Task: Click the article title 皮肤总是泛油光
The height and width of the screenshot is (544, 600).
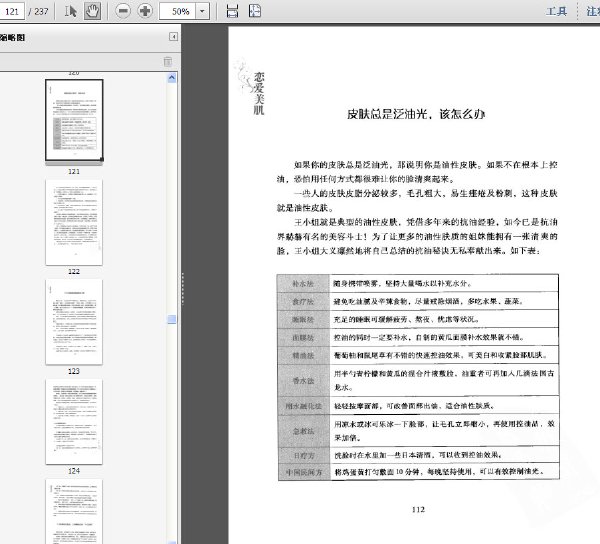Action: pyautogui.click(x=416, y=114)
